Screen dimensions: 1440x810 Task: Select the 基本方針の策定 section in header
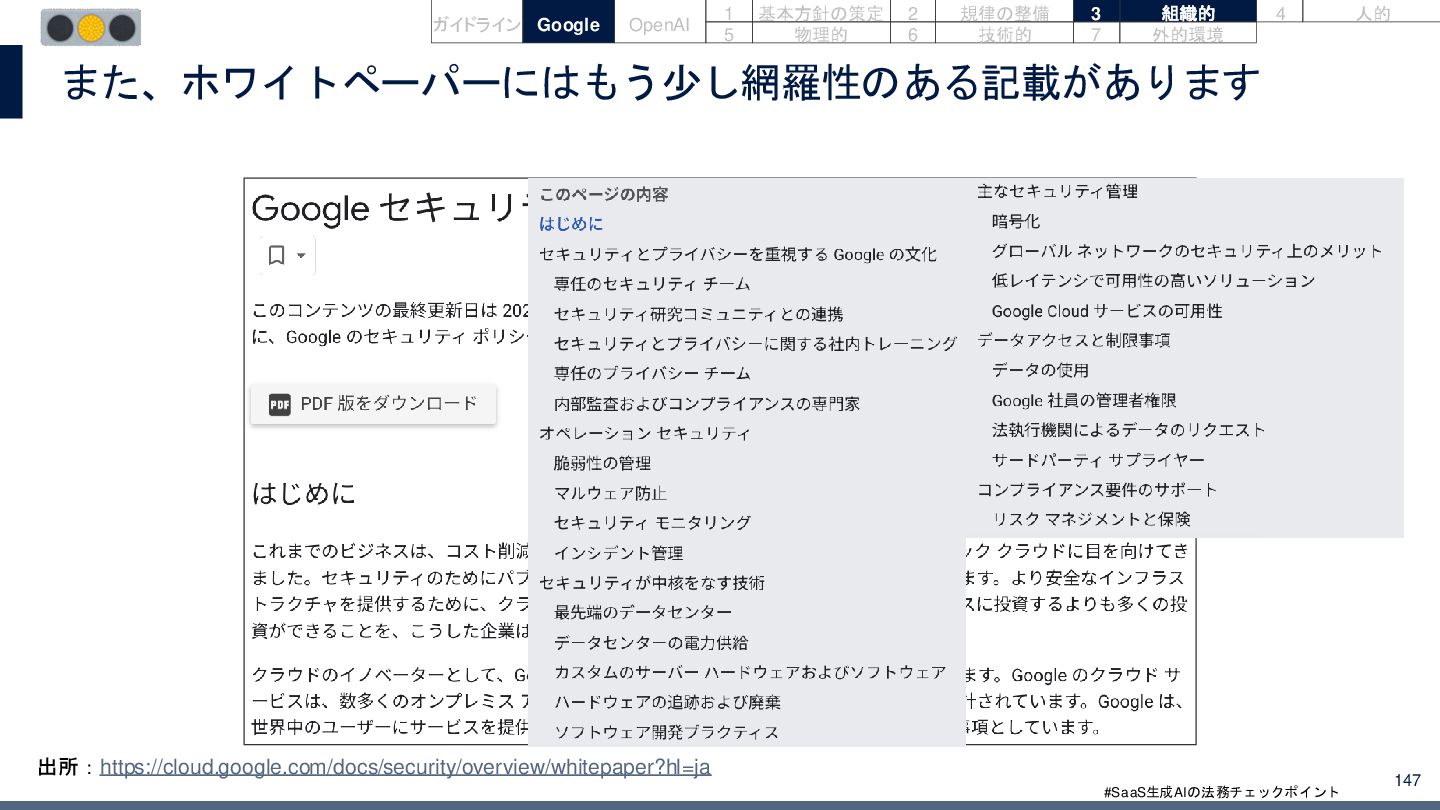[x=820, y=13]
